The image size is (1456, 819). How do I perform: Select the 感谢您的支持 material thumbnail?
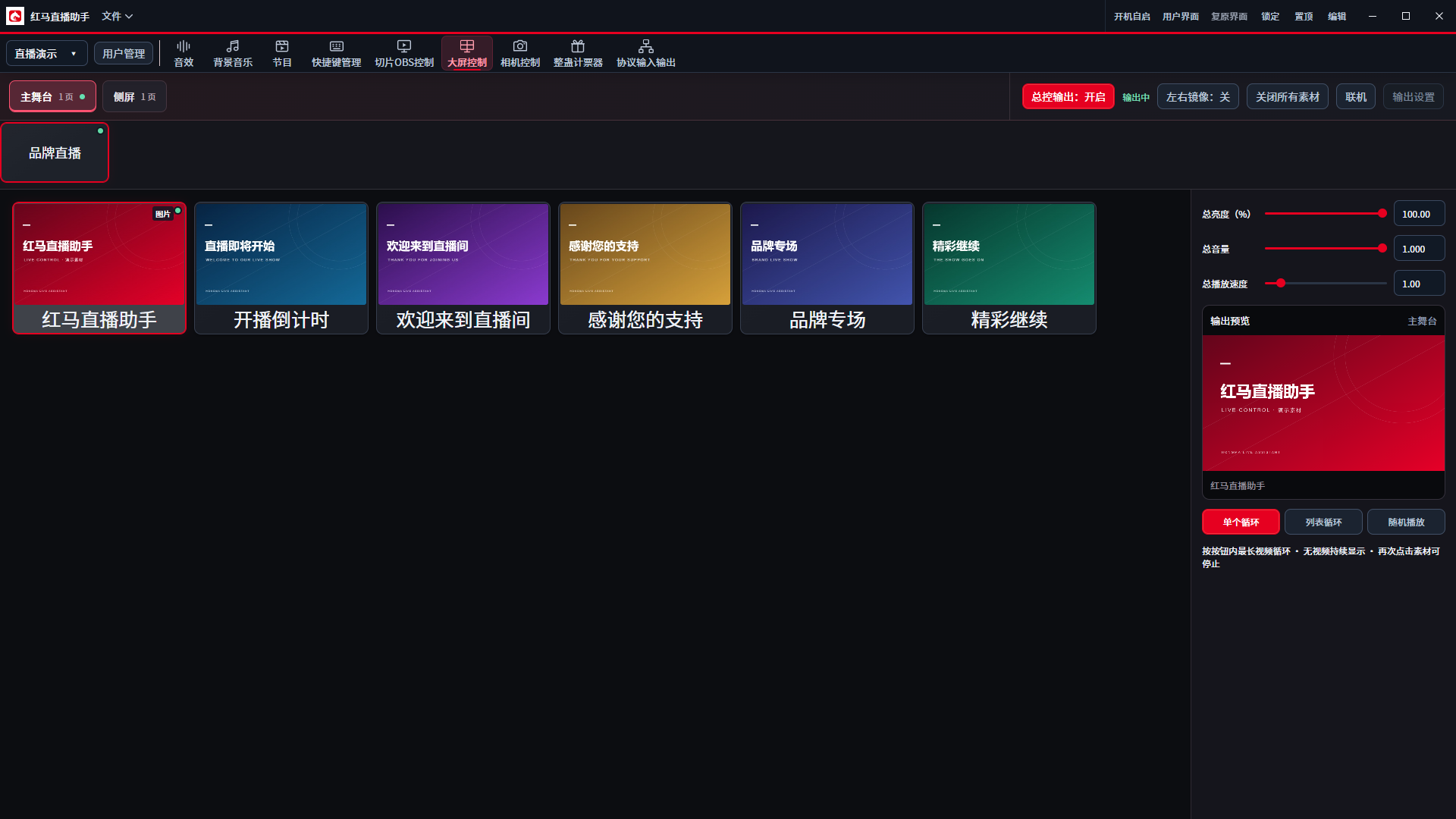645,268
